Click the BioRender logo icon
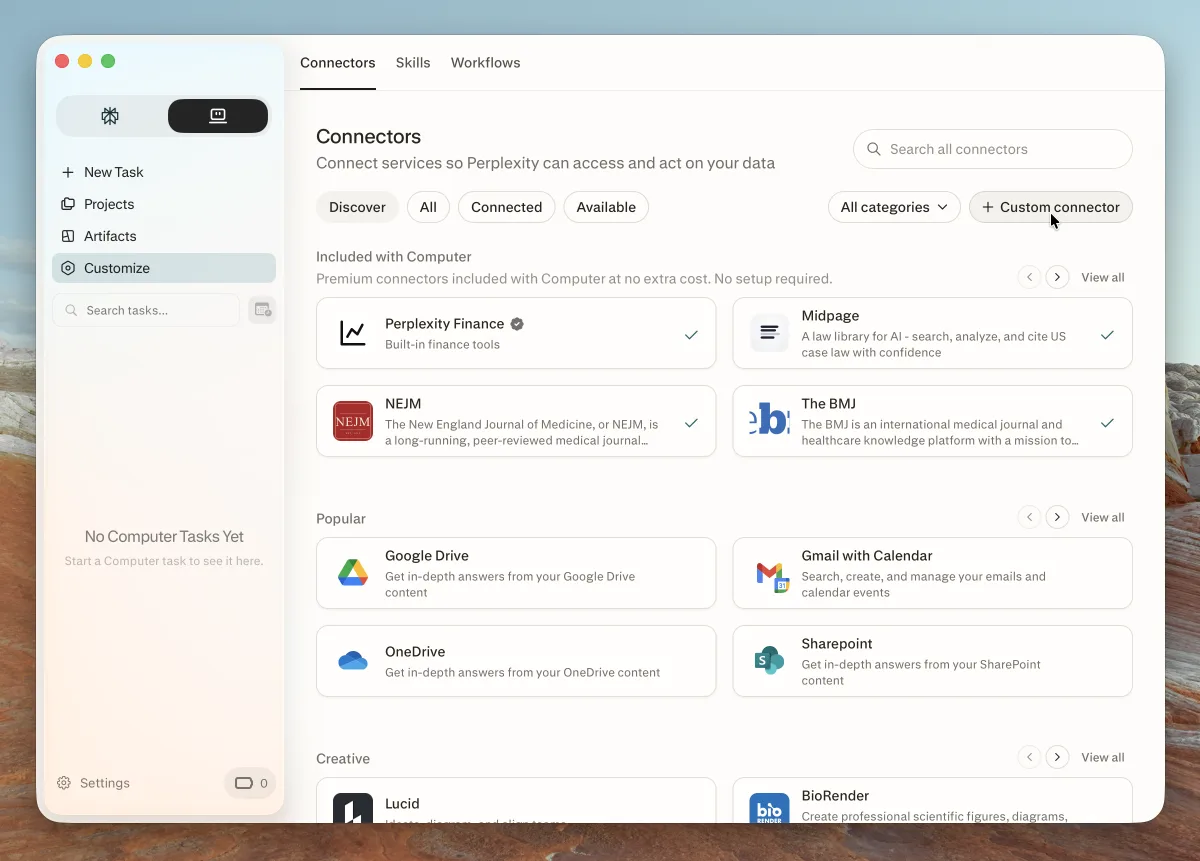This screenshot has height=861, width=1200. pos(769,808)
